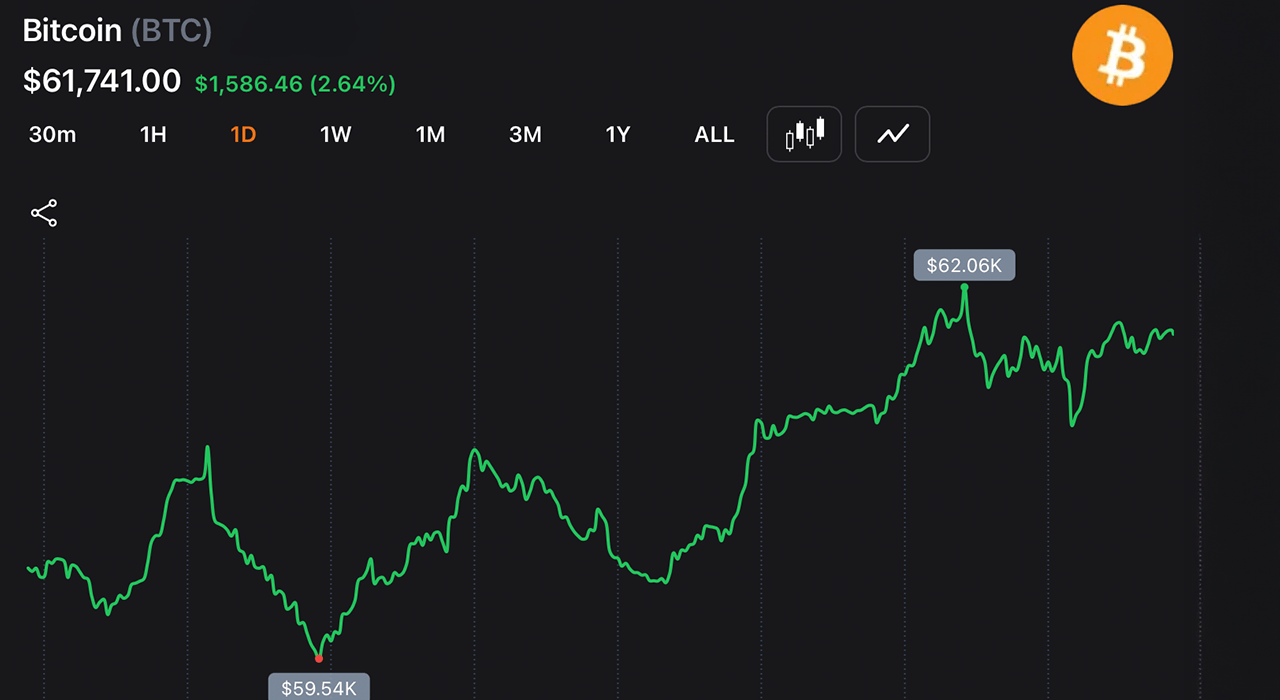Click the $61,741.00 current price
Viewport: 1280px width, 700px height.
point(102,81)
